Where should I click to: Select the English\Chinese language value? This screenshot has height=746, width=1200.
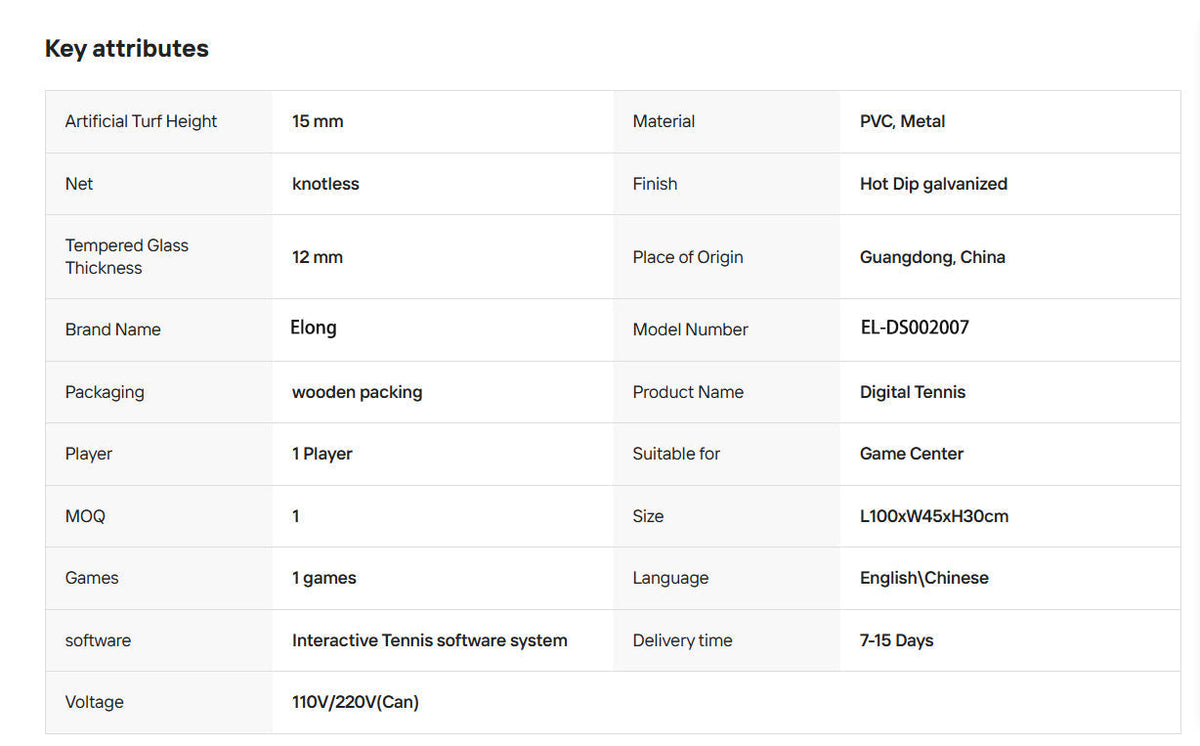tap(924, 578)
